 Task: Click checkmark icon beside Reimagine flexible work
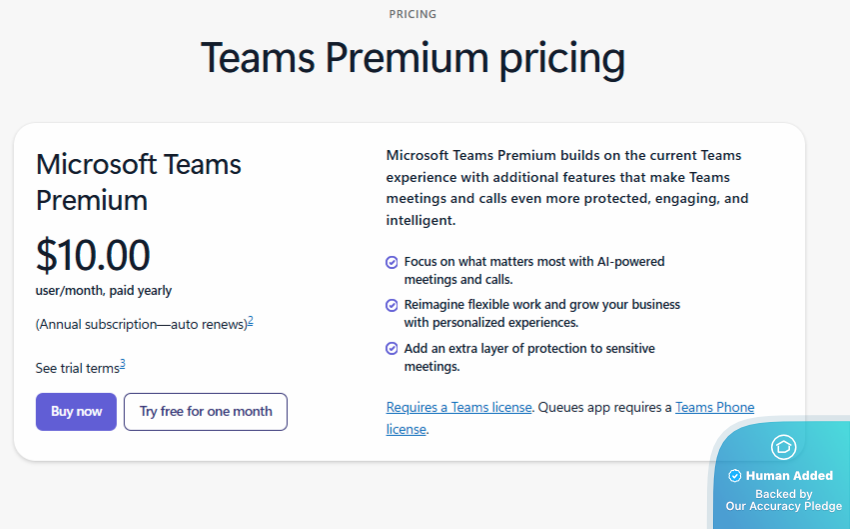(391, 305)
